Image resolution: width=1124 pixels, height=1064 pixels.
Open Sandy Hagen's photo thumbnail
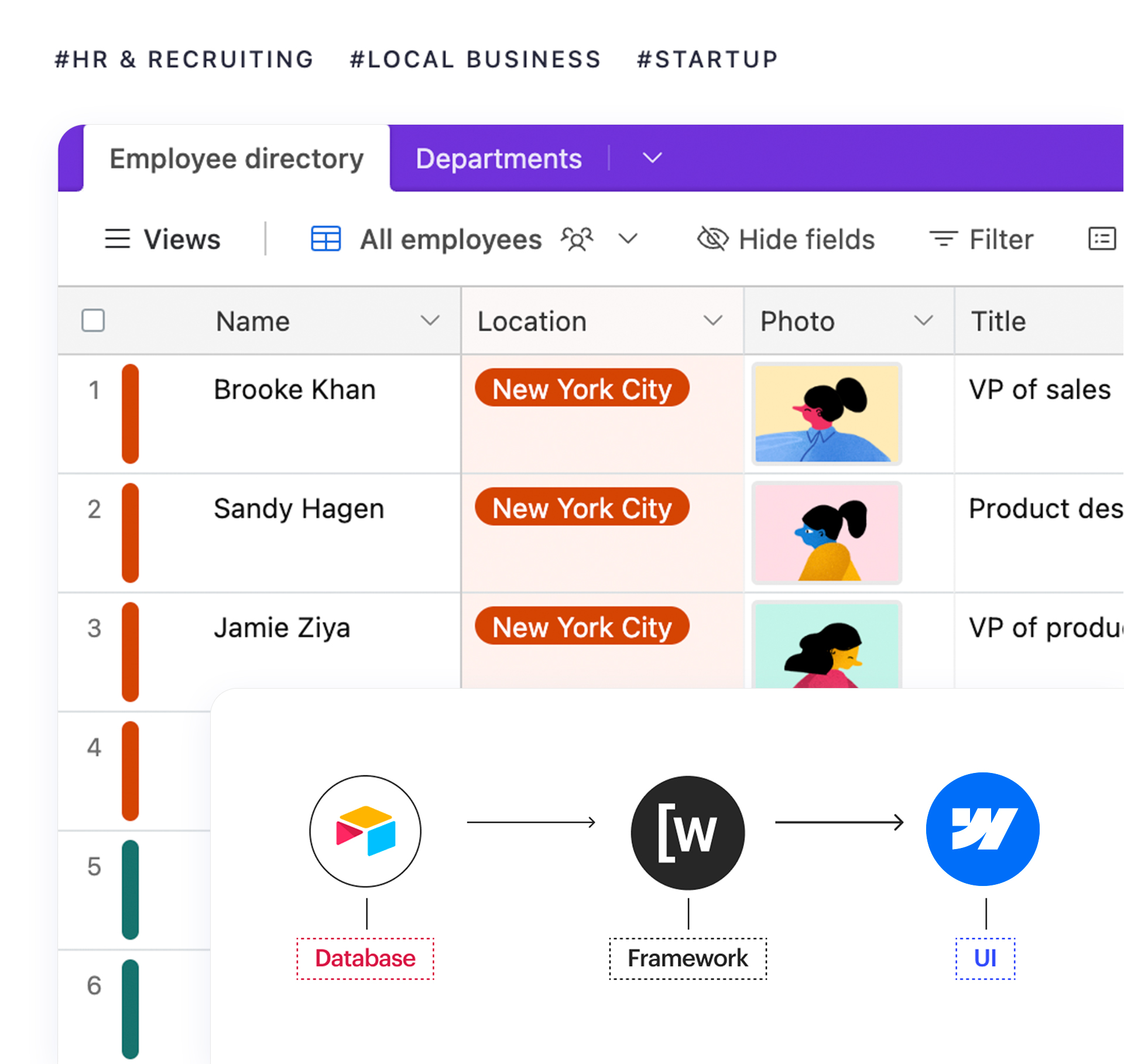[827, 533]
